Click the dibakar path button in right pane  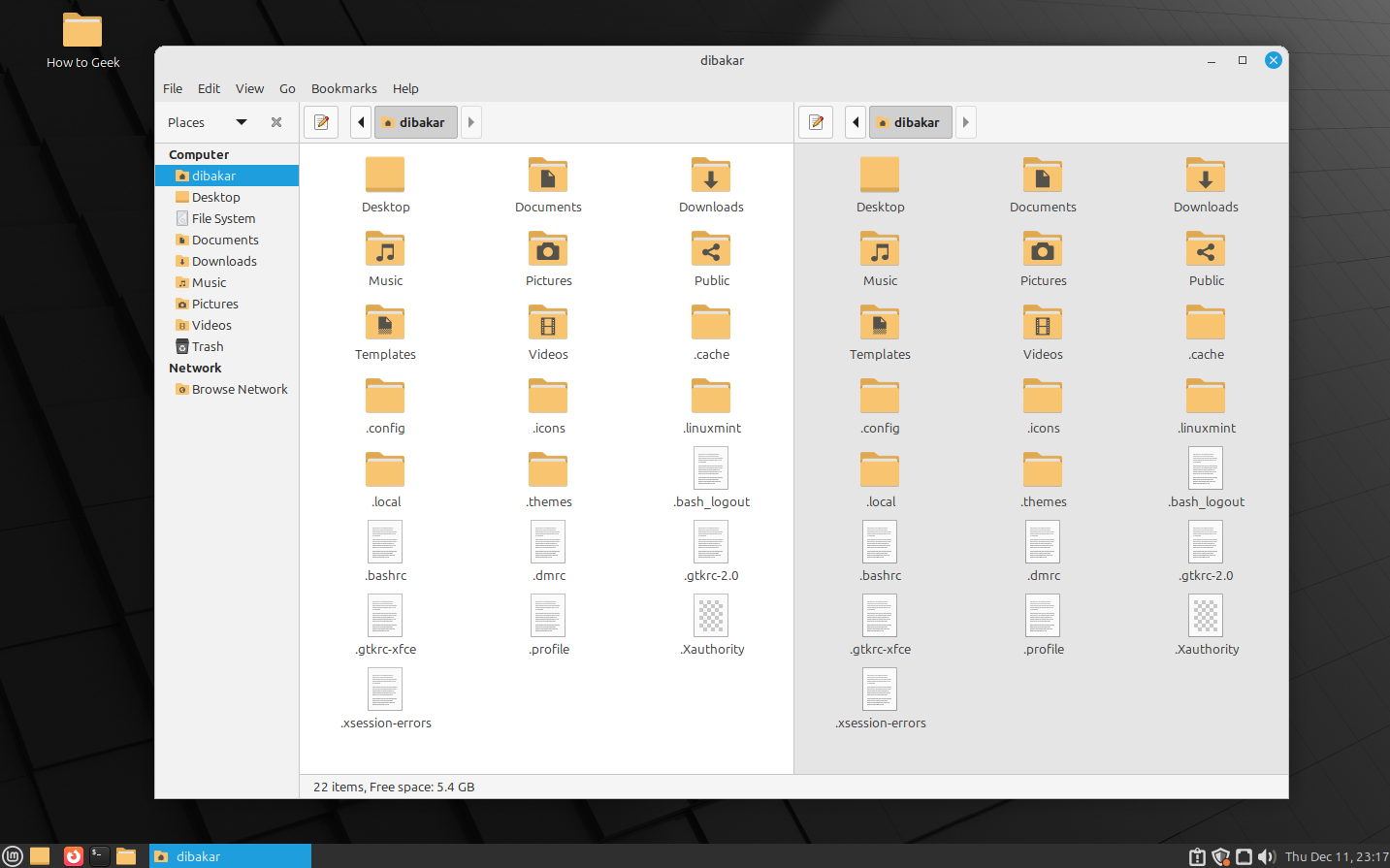click(x=910, y=122)
